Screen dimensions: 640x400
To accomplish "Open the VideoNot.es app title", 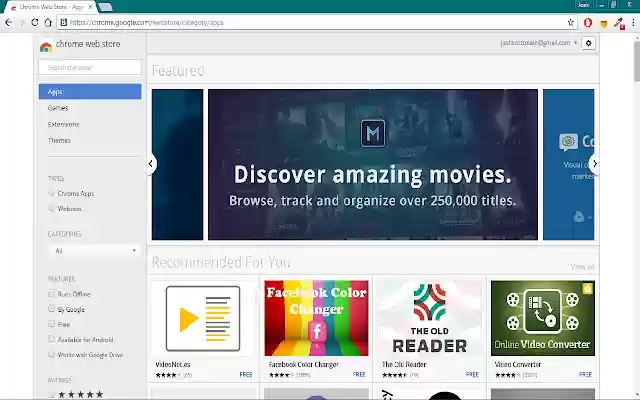I will (173, 364).
